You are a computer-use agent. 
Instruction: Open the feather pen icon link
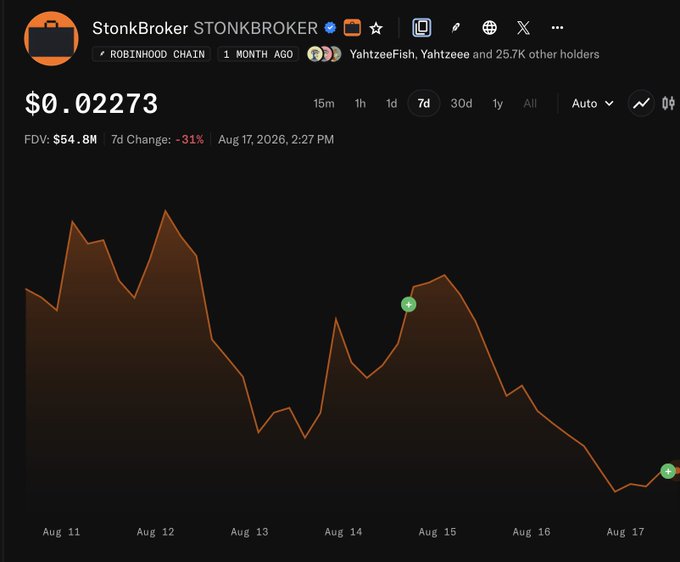(x=455, y=28)
